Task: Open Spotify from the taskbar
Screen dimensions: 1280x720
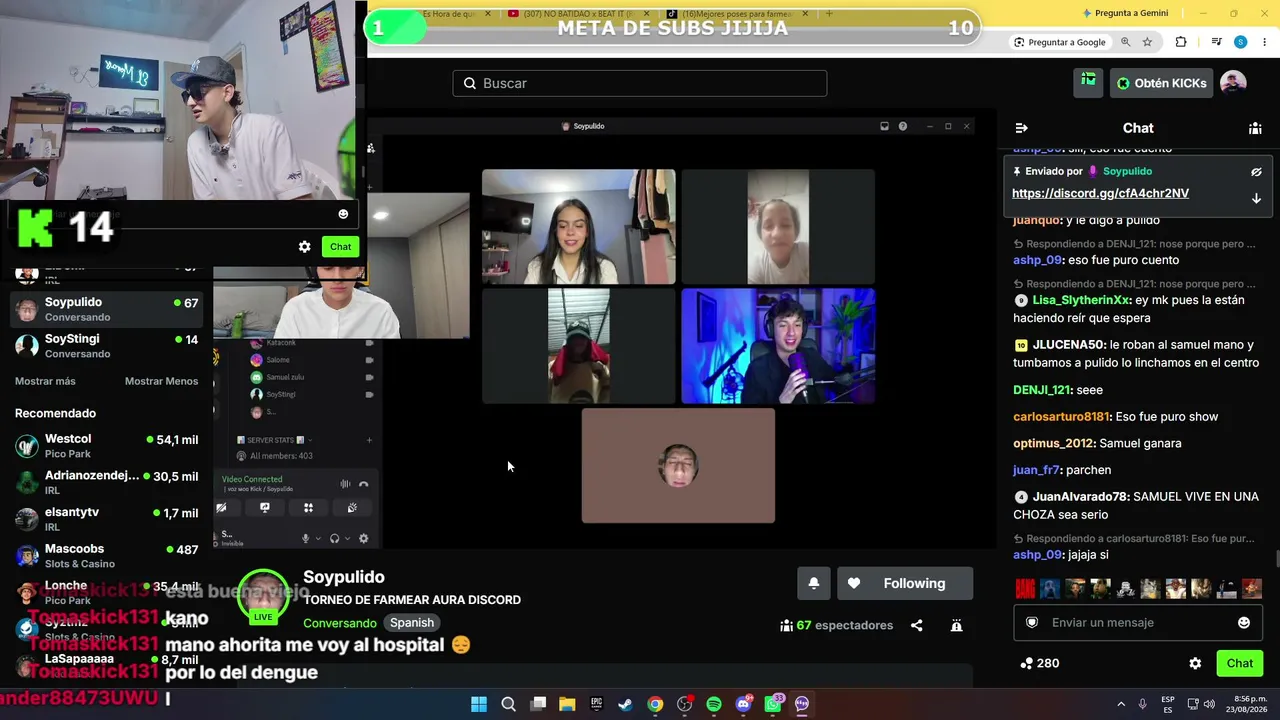Action: (x=713, y=704)
